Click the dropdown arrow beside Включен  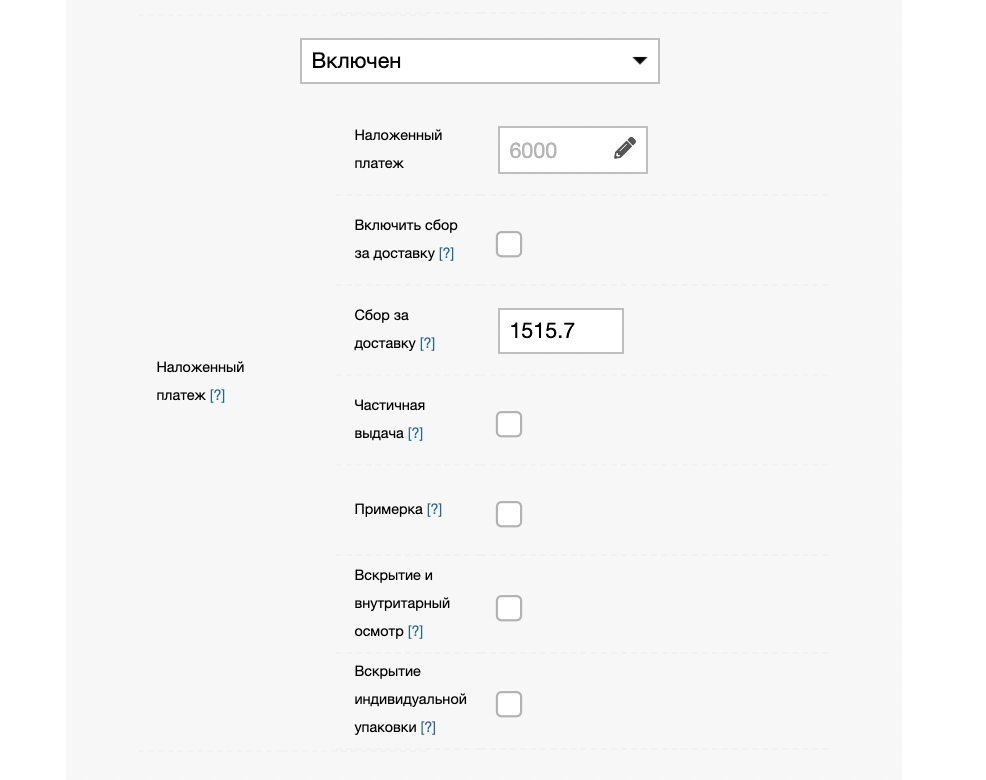[x=640, y=61]
